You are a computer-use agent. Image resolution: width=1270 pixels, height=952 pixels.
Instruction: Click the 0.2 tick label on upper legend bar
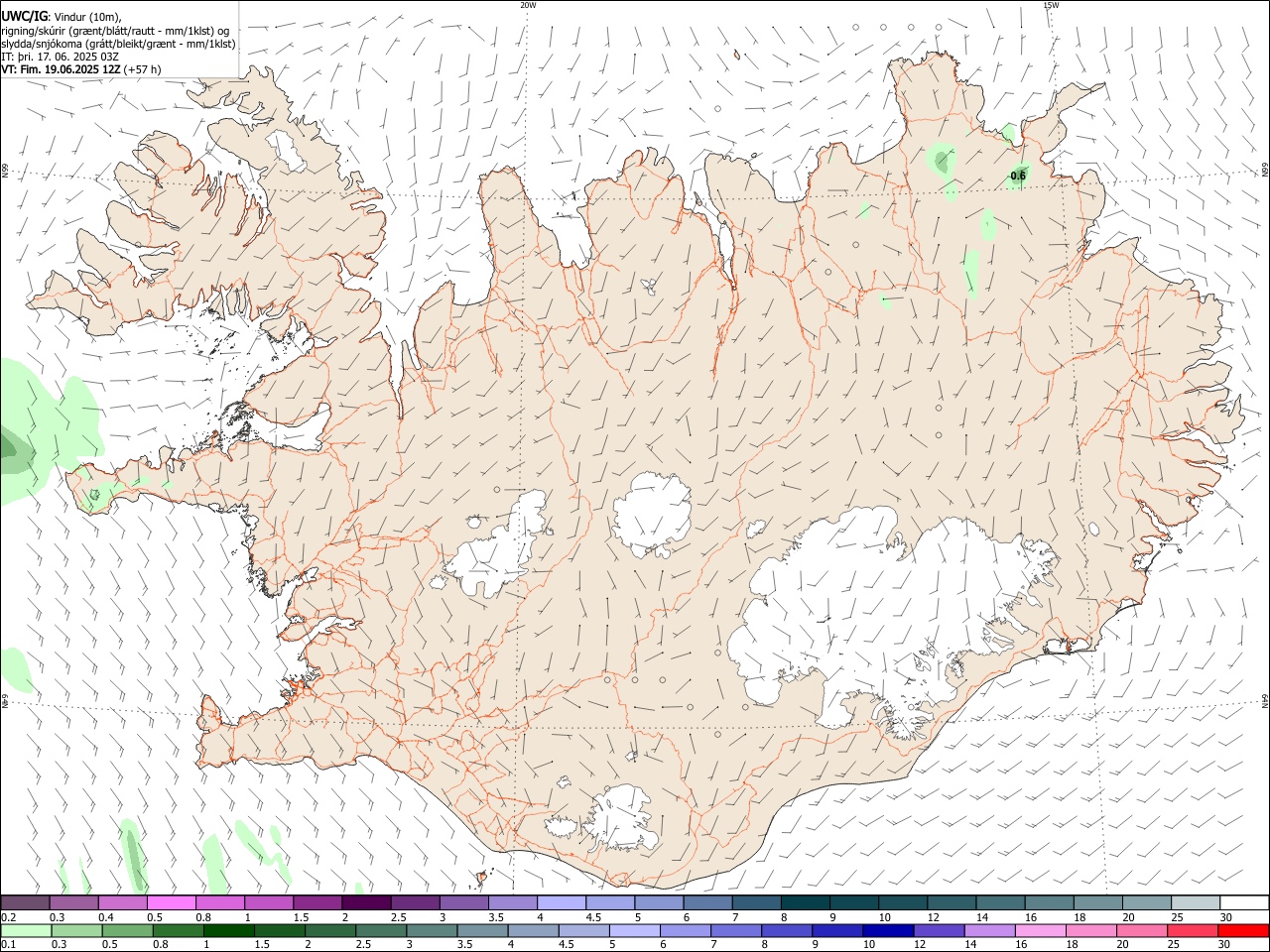[x=9, y=917]
